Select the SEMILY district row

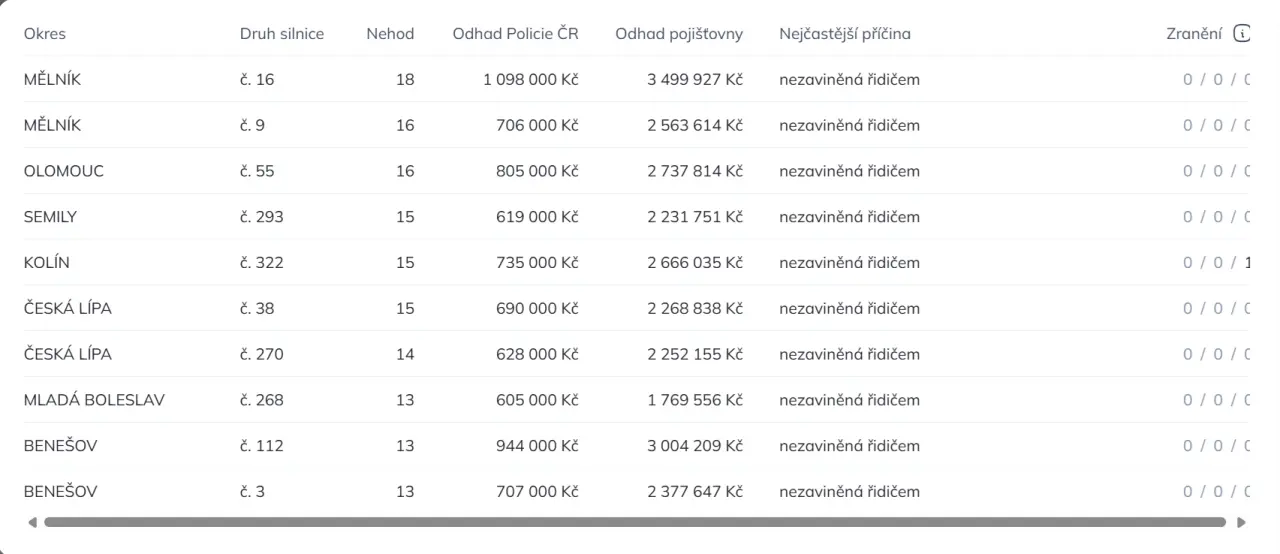point(50,217)
